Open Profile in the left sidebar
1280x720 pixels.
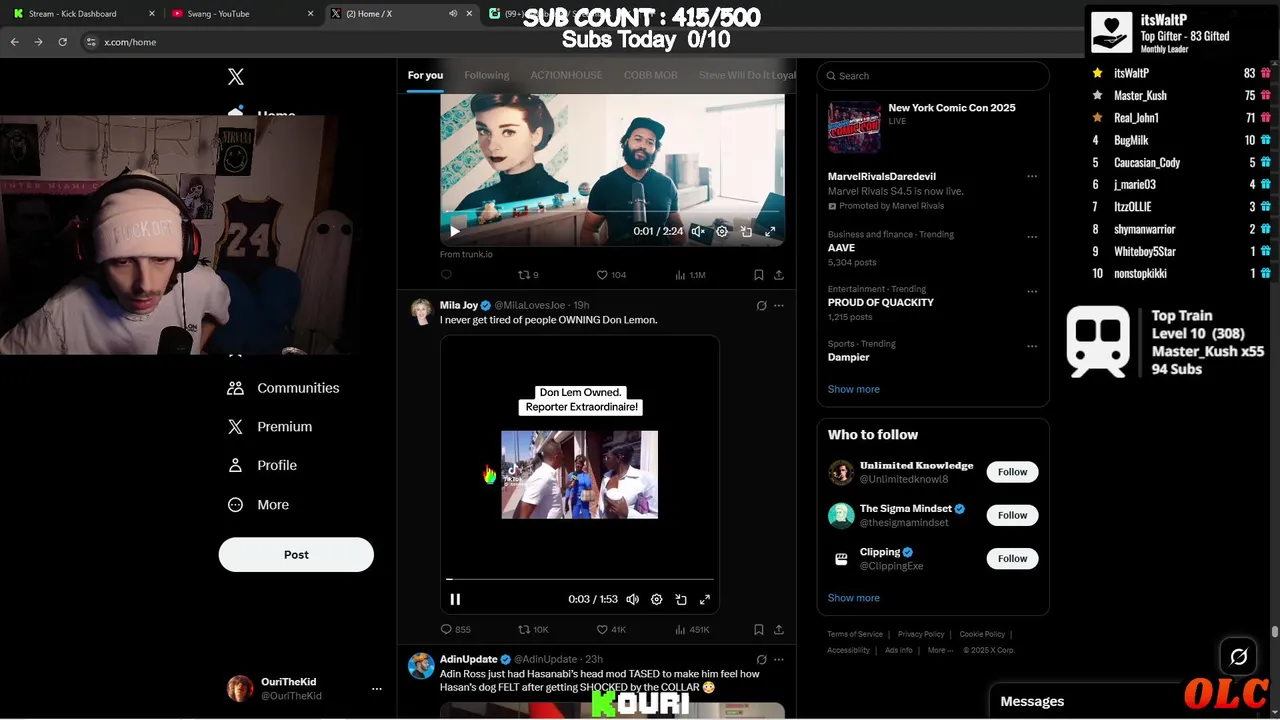click(262, 466)
